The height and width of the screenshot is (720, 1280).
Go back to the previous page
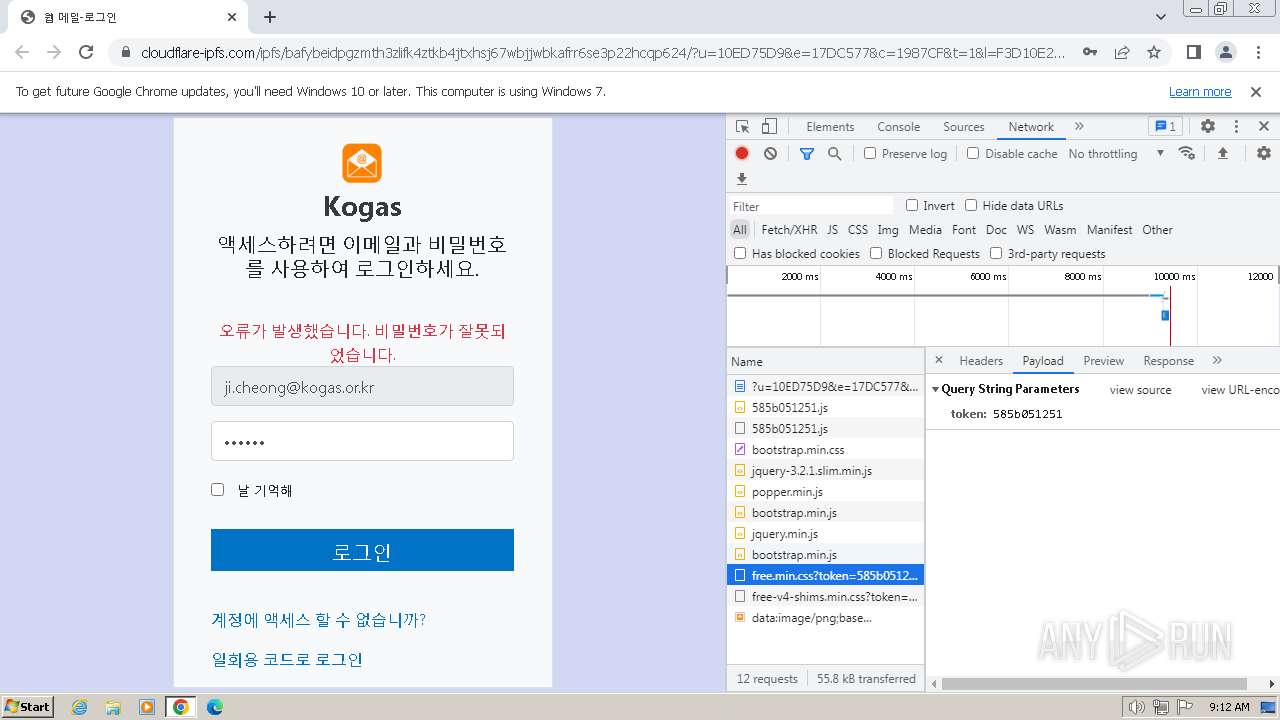coord(22,52)
